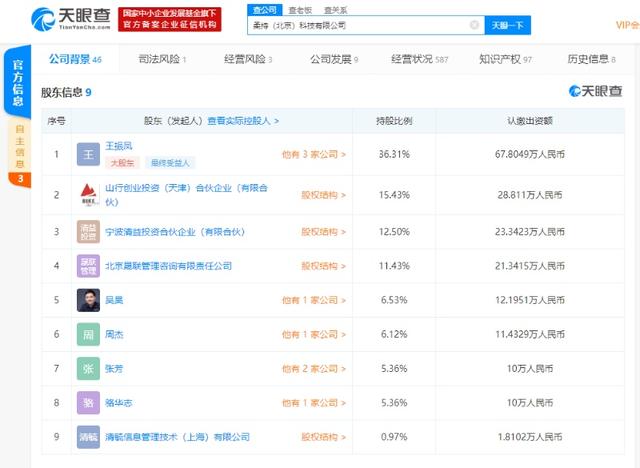Image resolution: width=640 pixels, height=468 pixels.
Task: Open the 历史信息 tab
Action: [591, 60]
